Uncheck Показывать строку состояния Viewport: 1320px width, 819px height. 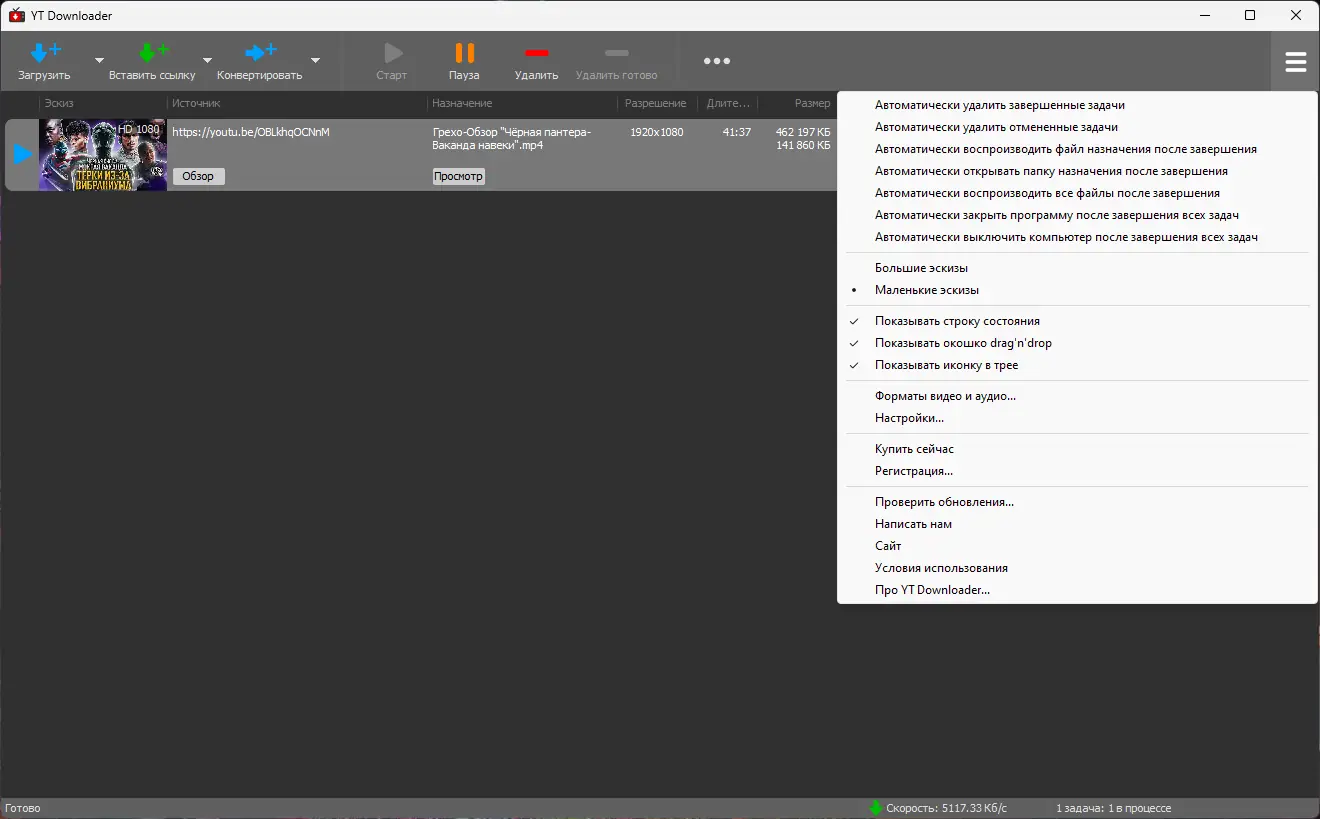[1077, 321]
